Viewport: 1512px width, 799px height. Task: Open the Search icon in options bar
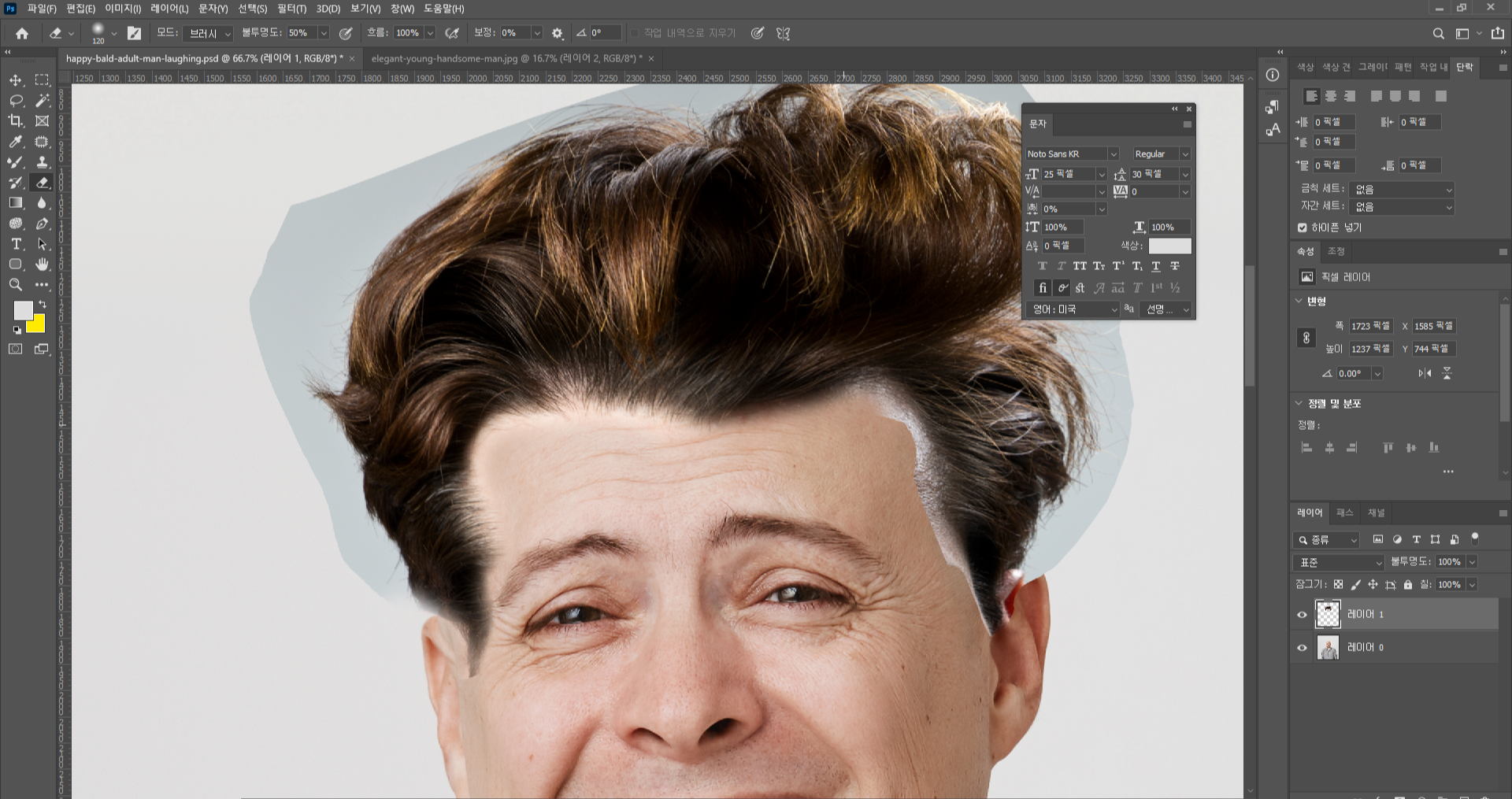click(x=1438, y=33)
